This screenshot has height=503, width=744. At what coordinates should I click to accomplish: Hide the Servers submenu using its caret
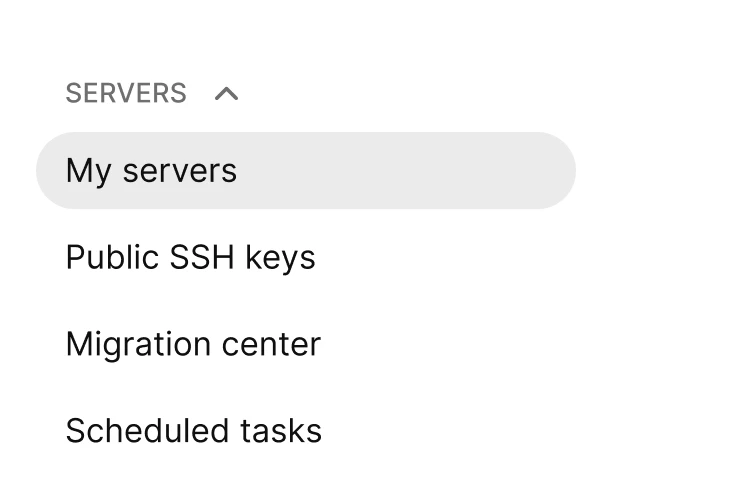[227, 94]
